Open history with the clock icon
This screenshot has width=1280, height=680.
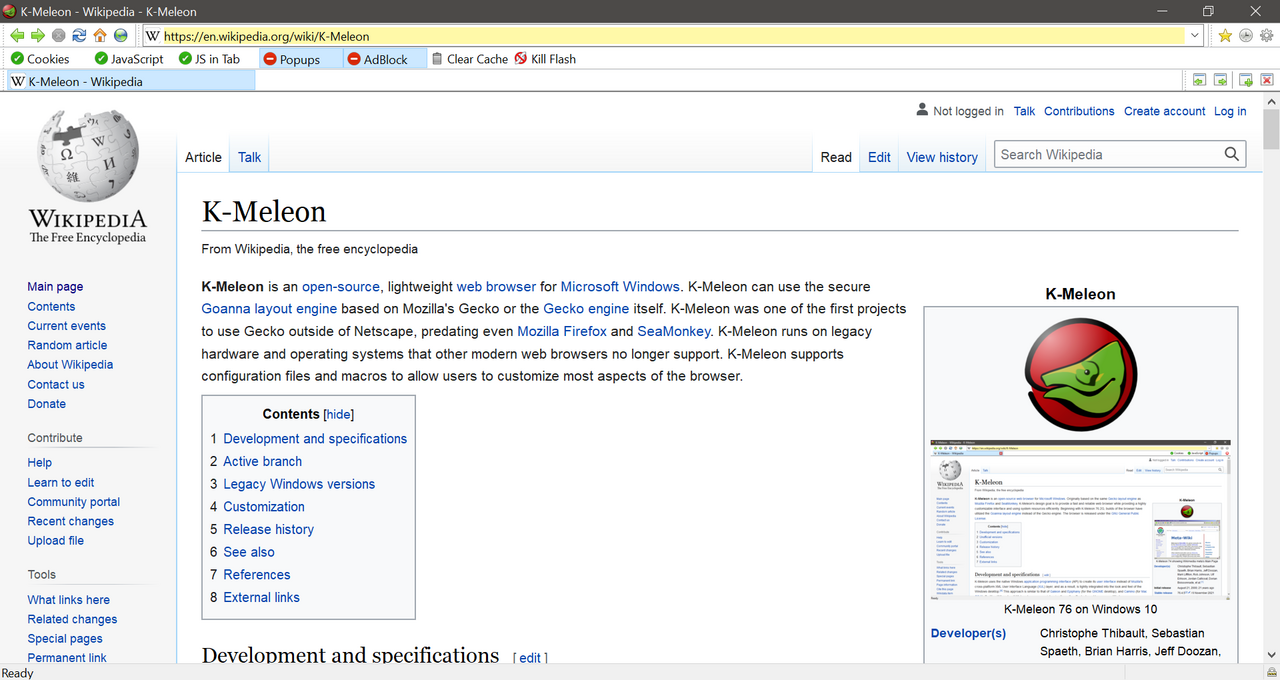pos(1246,36)
